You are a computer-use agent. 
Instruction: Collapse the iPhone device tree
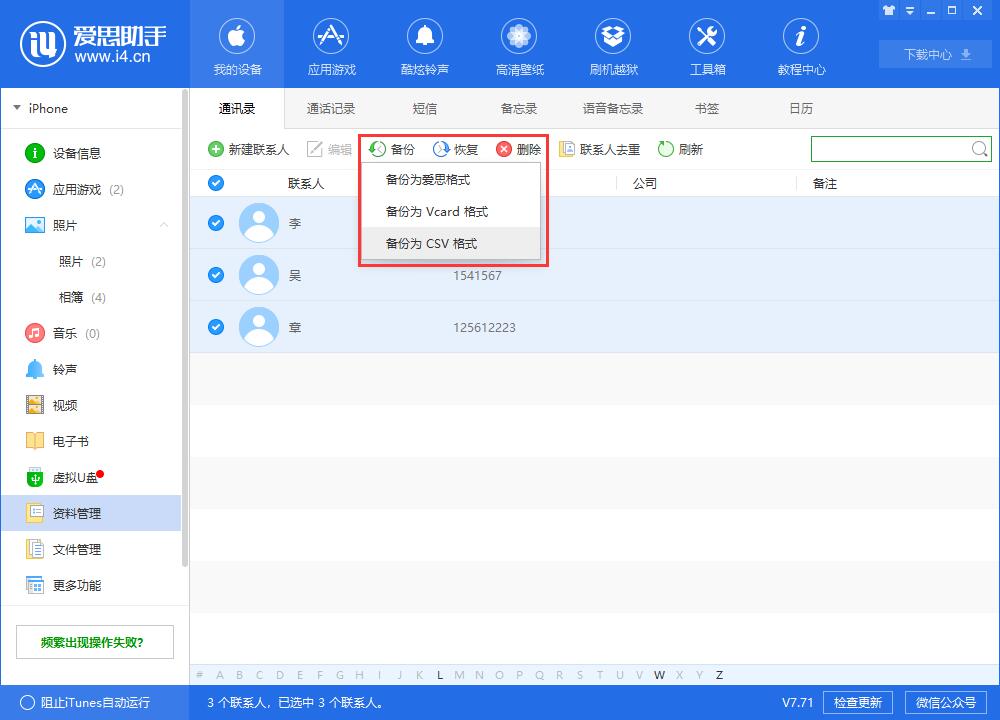(17, 108)
